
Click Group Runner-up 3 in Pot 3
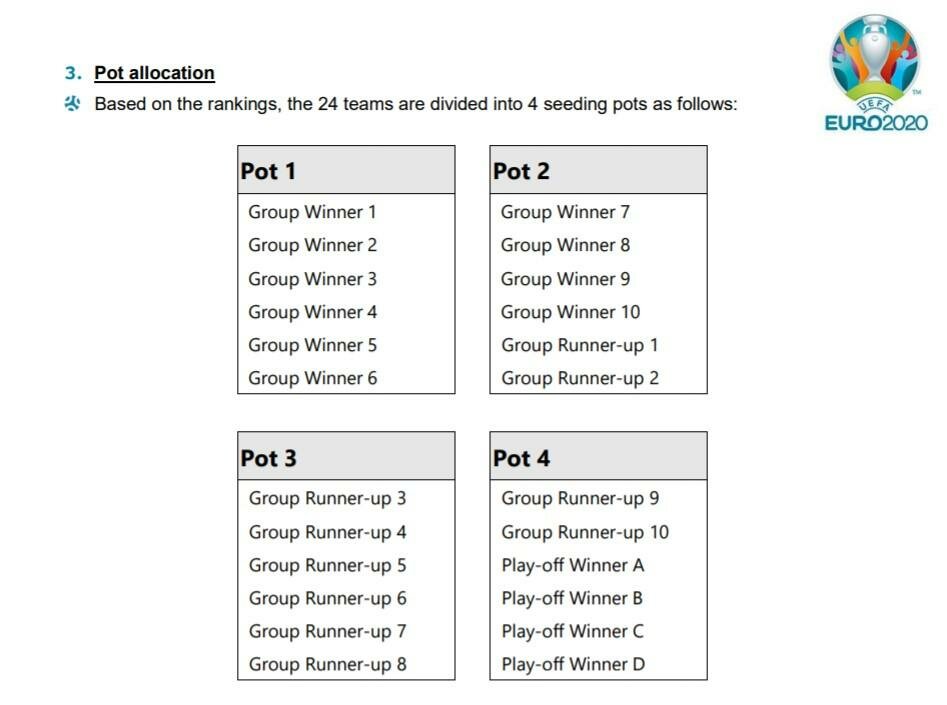(x=327, y=498)
